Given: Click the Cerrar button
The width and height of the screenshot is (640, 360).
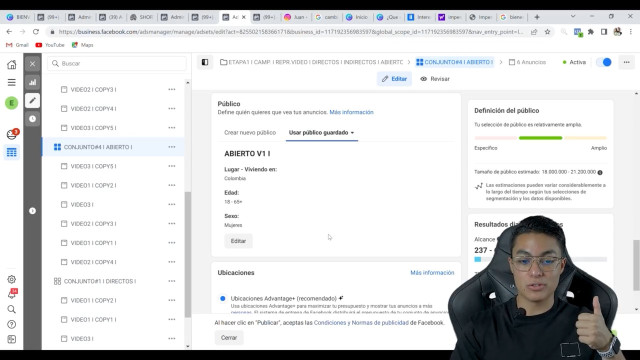Looking at the screenshot, I should (x=229, y=338).
